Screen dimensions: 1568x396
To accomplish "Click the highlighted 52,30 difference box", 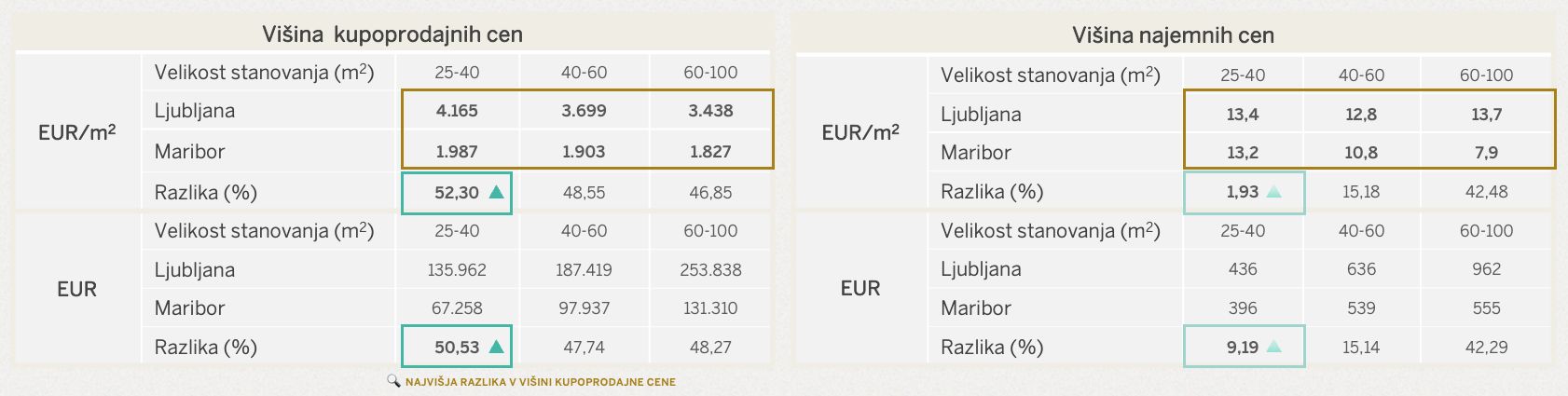I will [x=456, y=193].
